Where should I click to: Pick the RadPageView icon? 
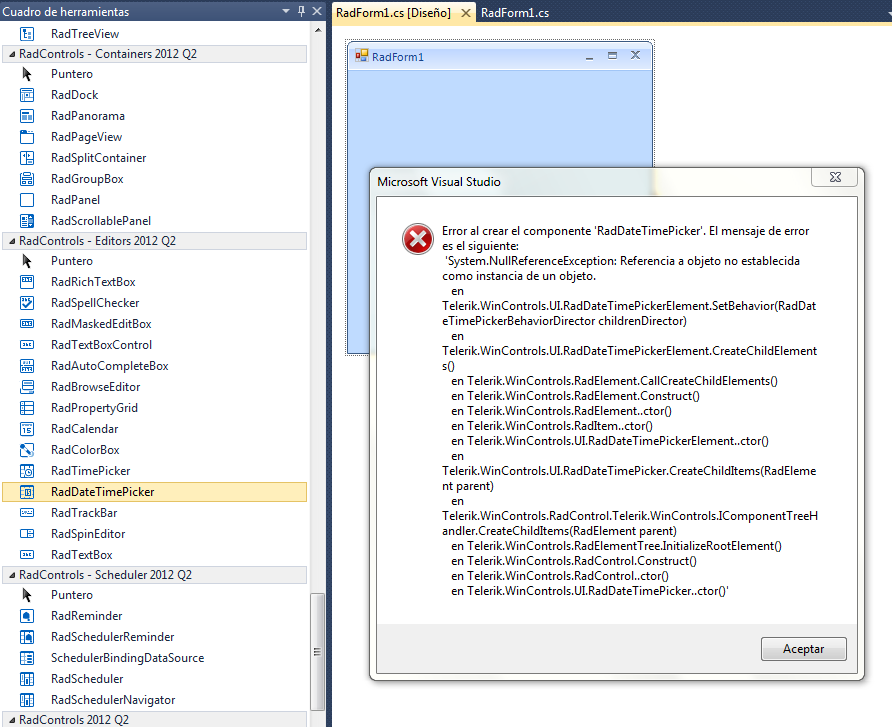pos(27,137)
